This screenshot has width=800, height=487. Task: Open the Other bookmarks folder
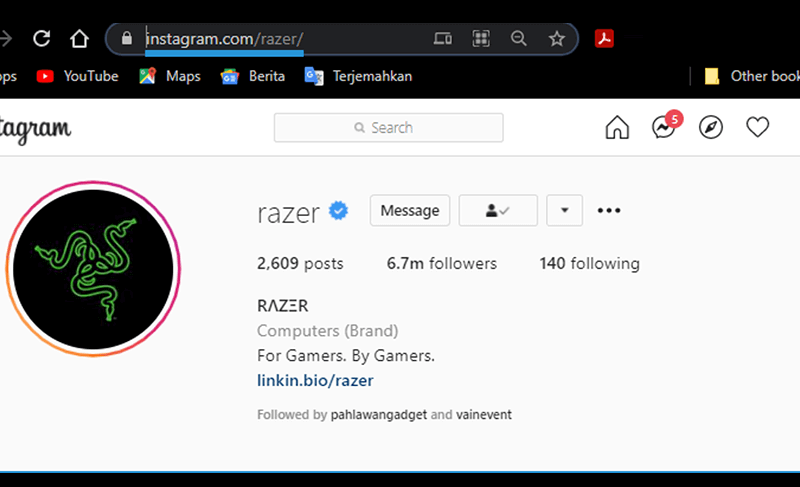click(752, 76)
